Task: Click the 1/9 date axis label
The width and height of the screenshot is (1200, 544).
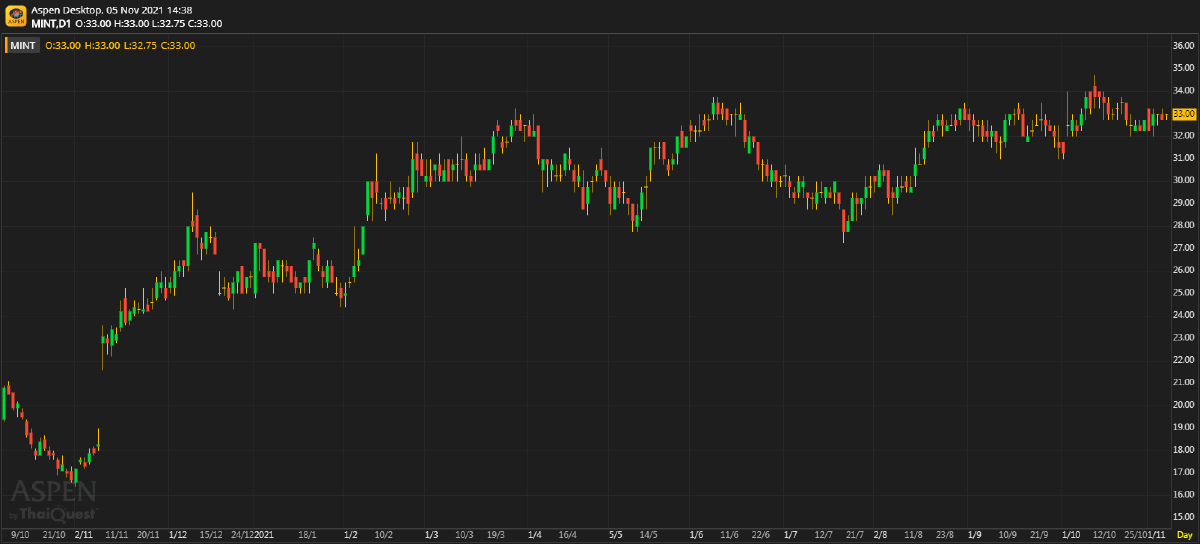Action: tap(975, 536)
